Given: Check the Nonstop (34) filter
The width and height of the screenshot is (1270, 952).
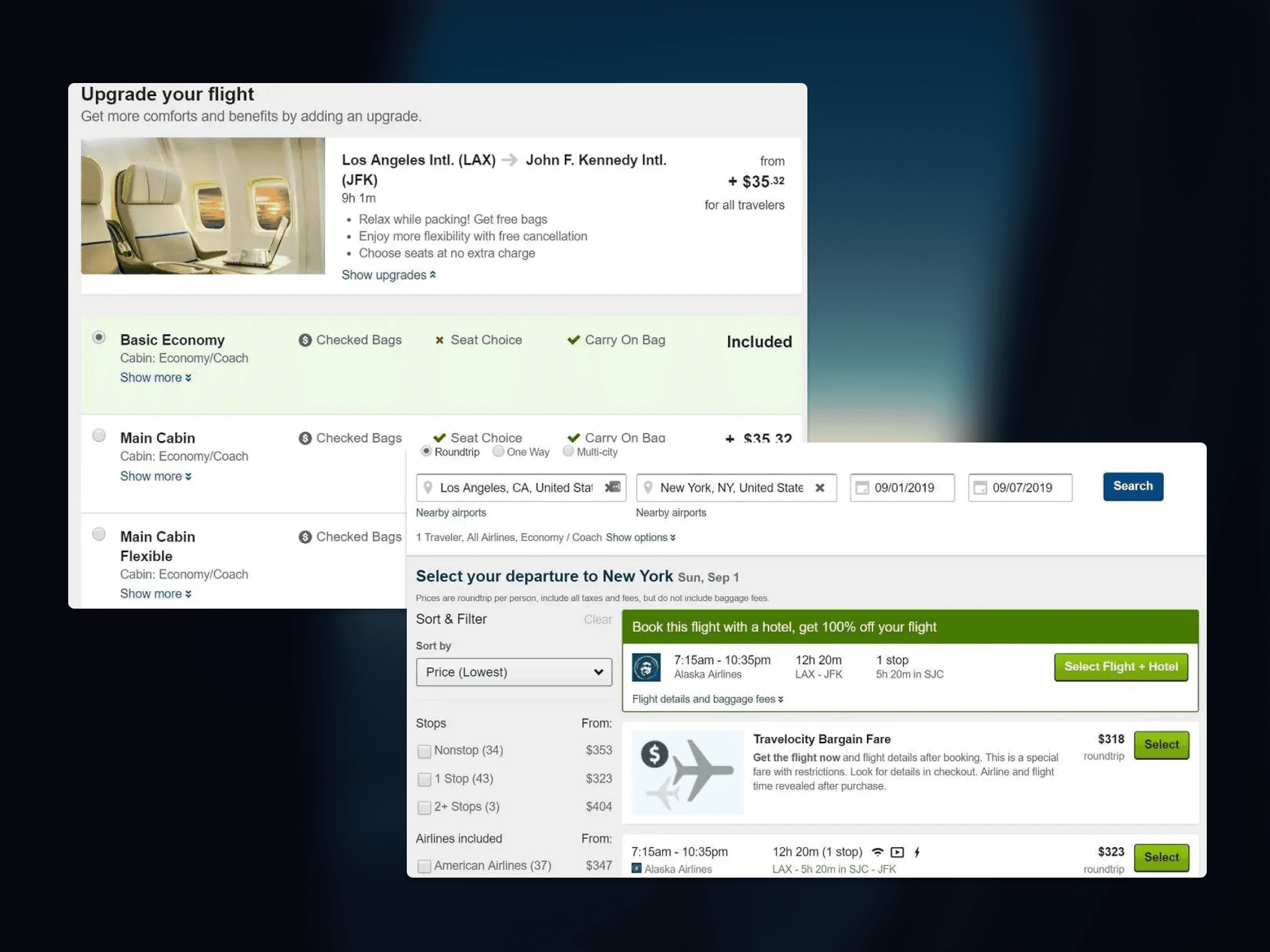Looking at the screenshot, I should click(424, 751).
